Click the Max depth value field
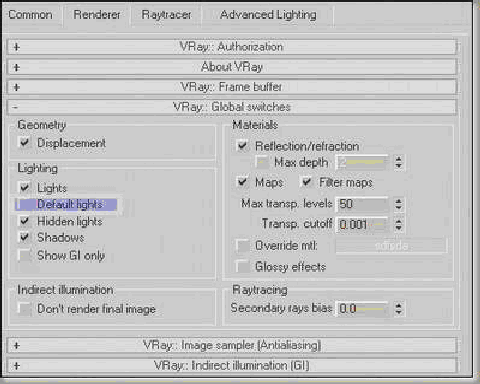The height and width of the screenshot is (384, 480). tap(362, 162)
